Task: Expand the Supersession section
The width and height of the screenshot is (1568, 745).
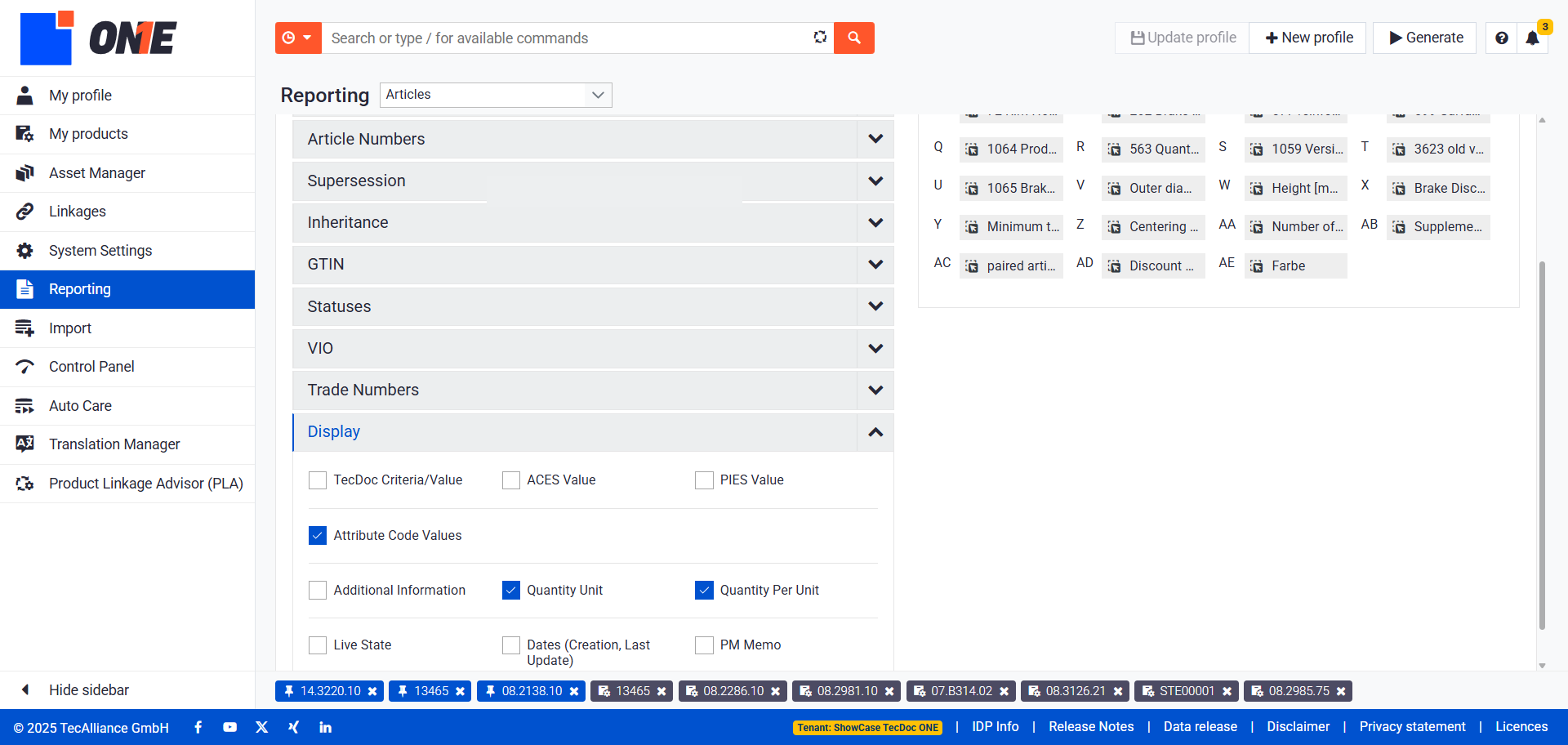Action: (x=593, y=181)
